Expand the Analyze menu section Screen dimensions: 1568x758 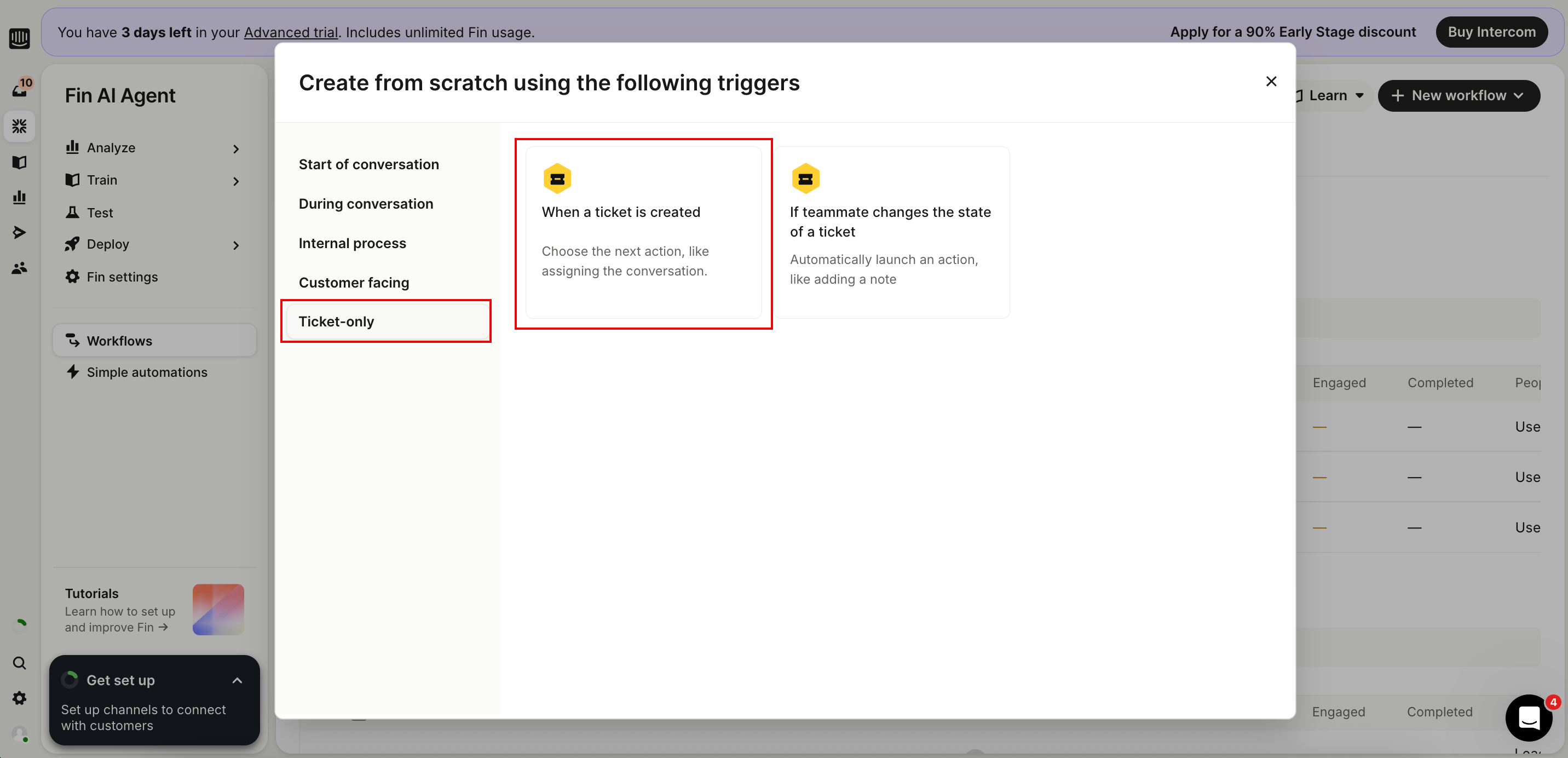(x=152, y=148)
